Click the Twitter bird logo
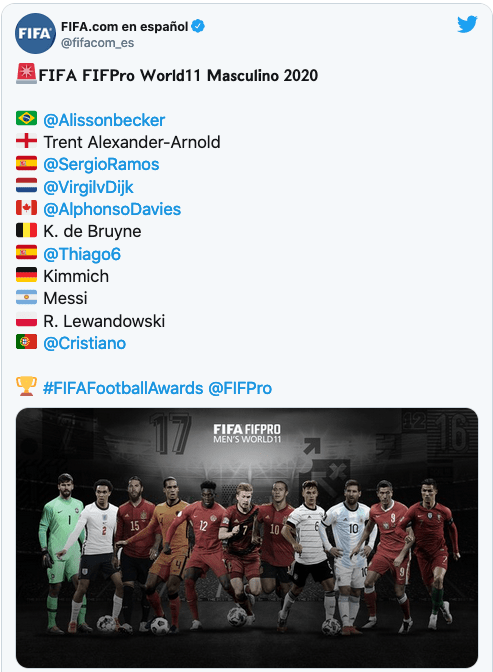Screen dimensions: 493x672 point(467,24)
